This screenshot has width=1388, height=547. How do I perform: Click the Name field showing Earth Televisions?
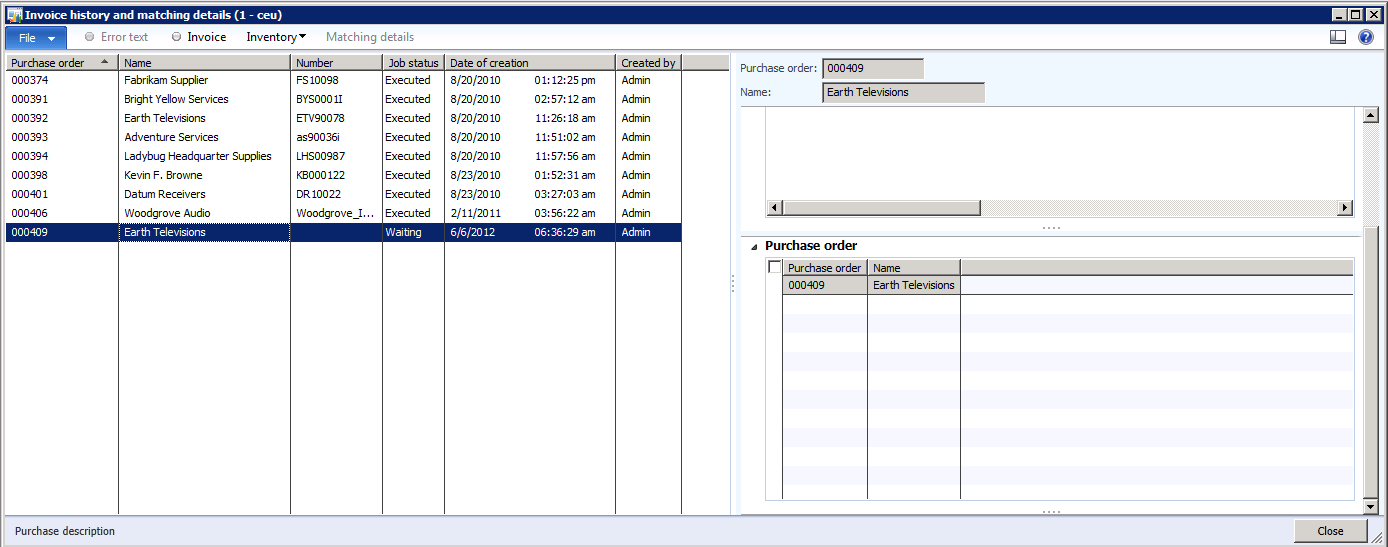click(902, 93)
